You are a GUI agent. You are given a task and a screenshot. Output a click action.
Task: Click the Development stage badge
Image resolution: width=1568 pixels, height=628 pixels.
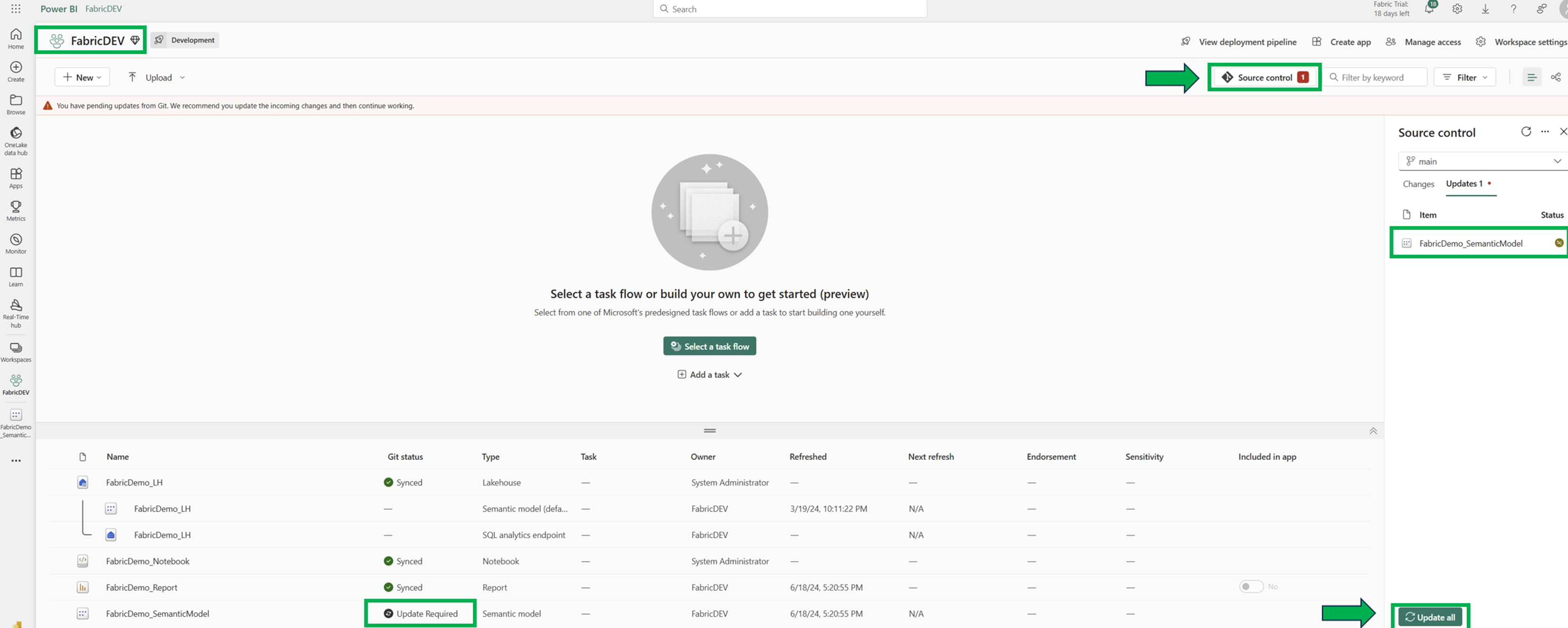tap(185, 40)
